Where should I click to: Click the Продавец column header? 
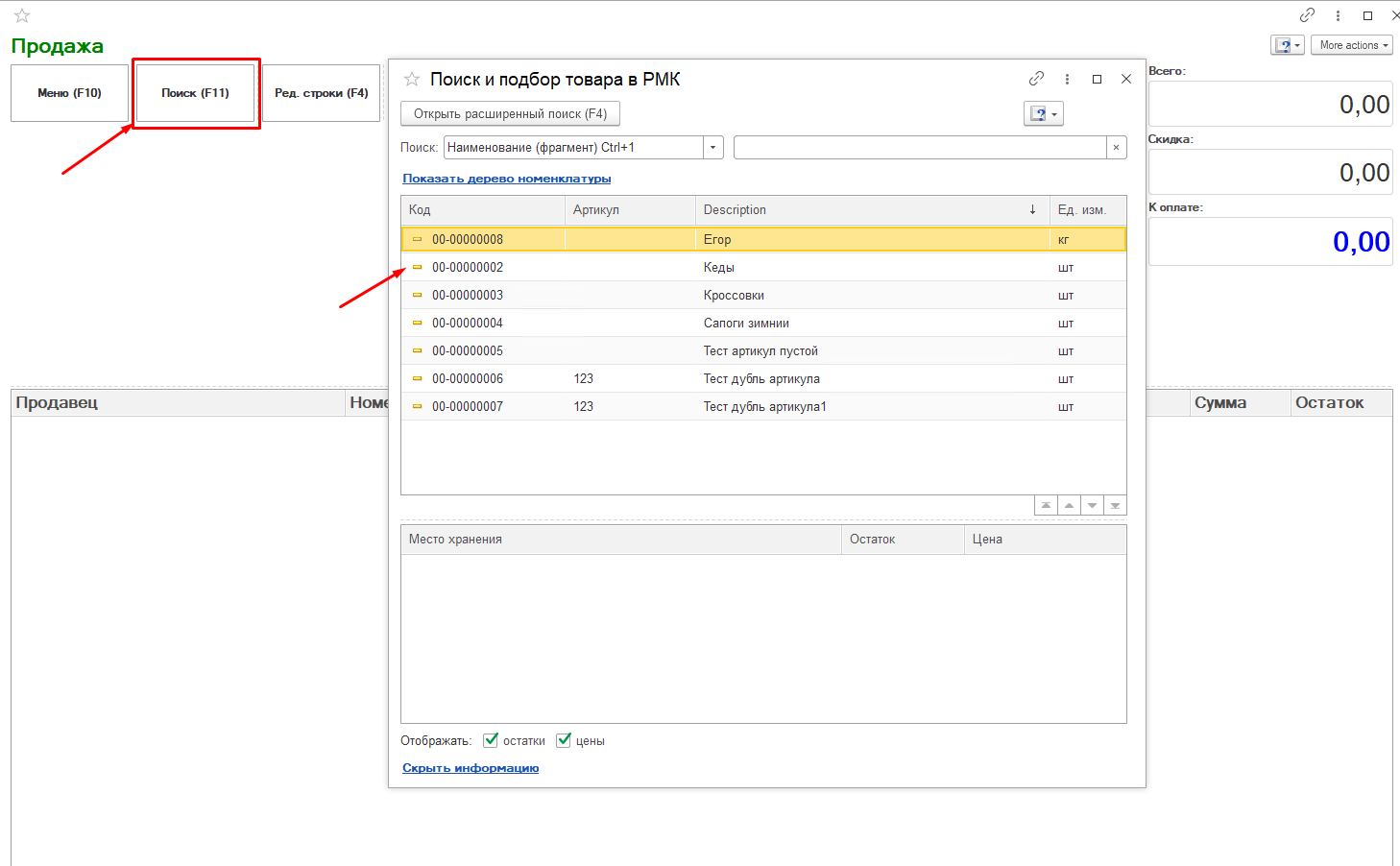(x=178, y=403)
